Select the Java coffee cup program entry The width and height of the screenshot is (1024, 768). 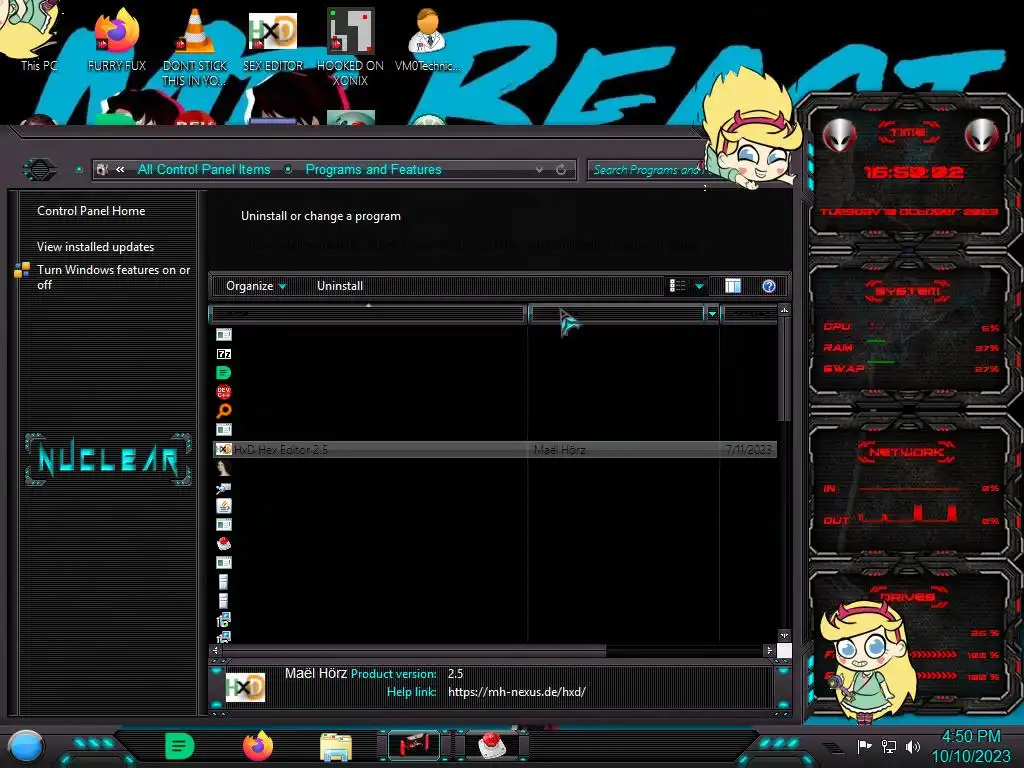click(x=223, y=505)
